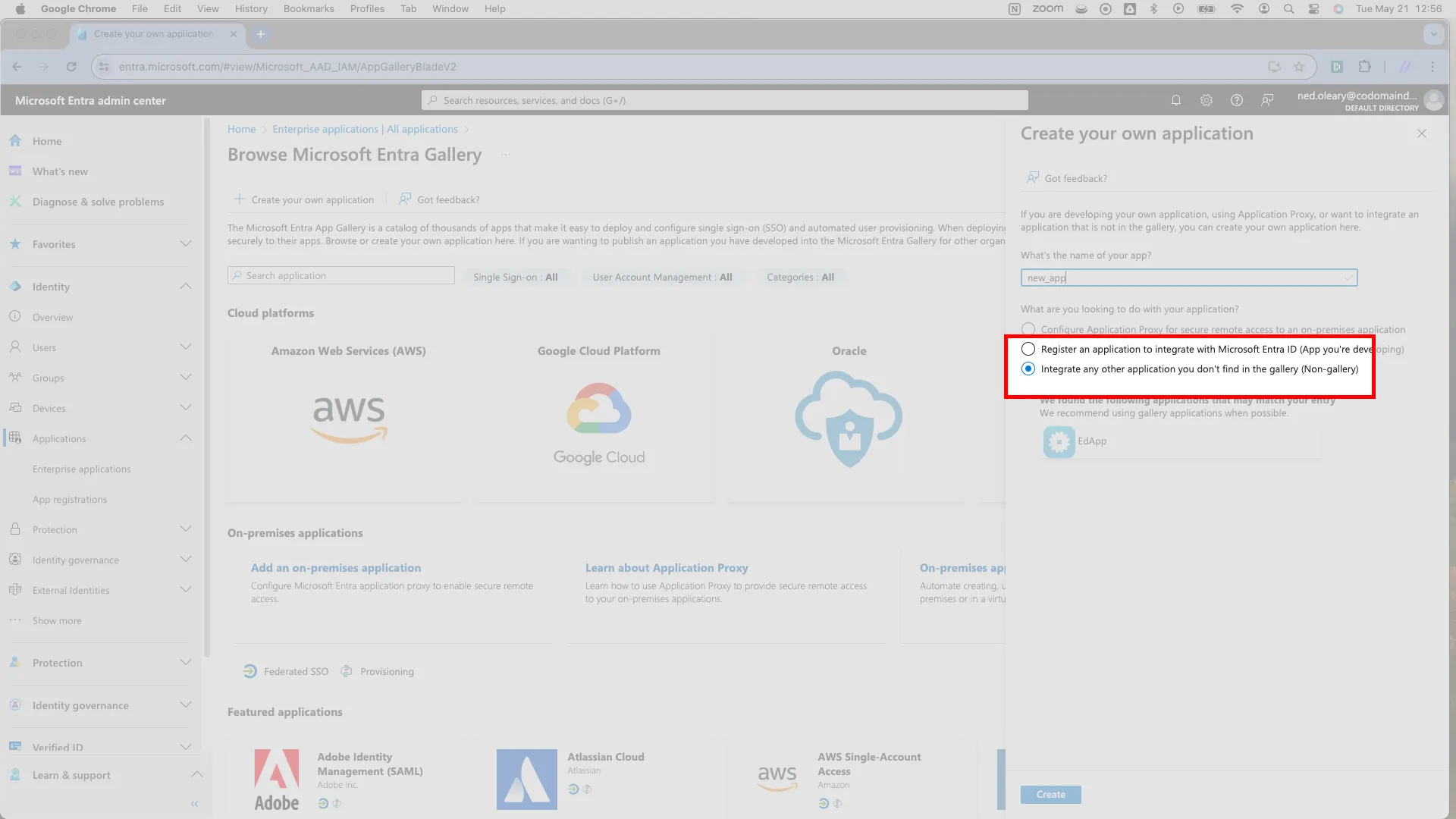
Task: Select Register an application with Entra ID
Action: click(x=1028, y=349)
